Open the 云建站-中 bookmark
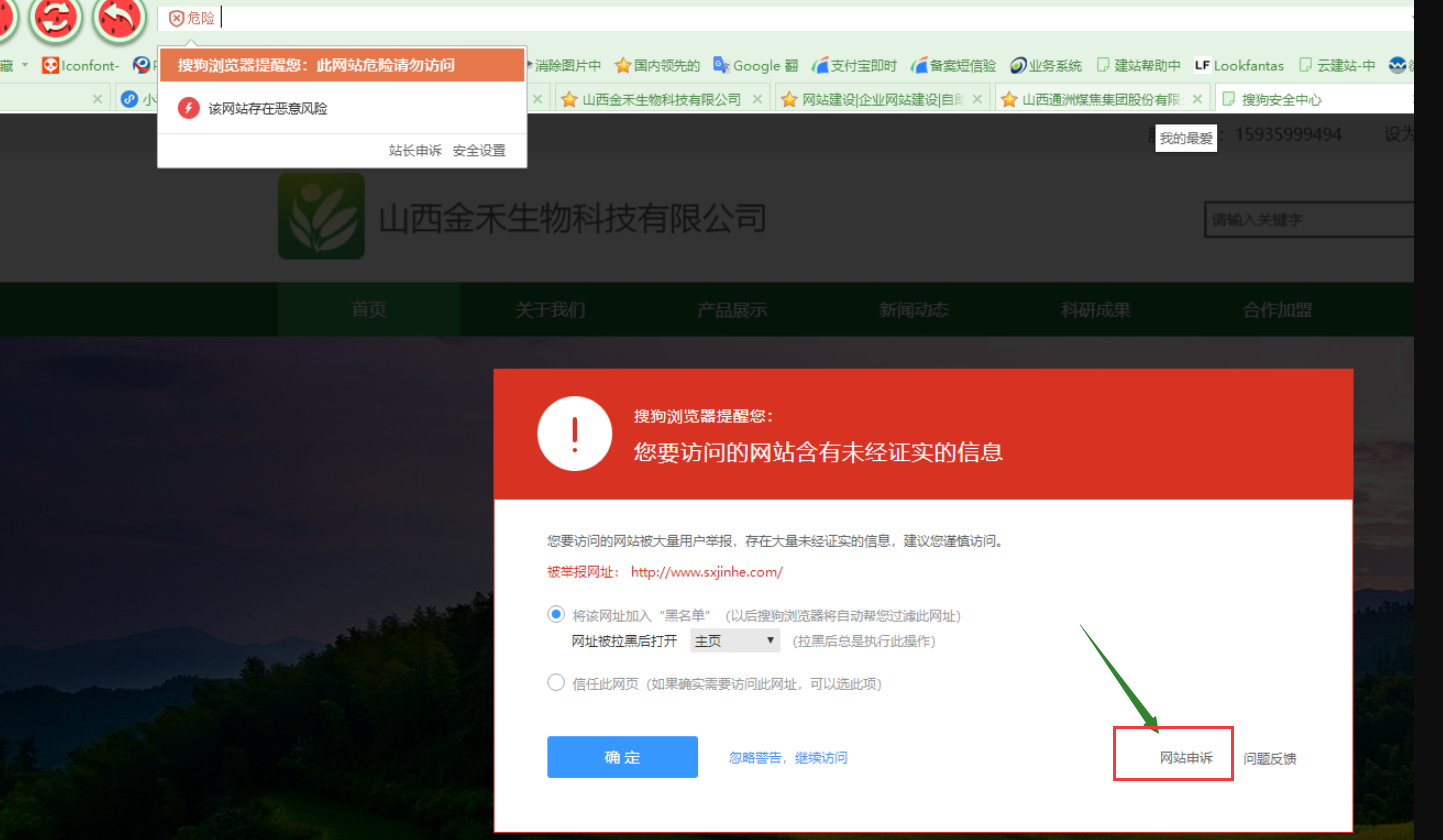1443x840 pixels. (x=1337, y=66)
